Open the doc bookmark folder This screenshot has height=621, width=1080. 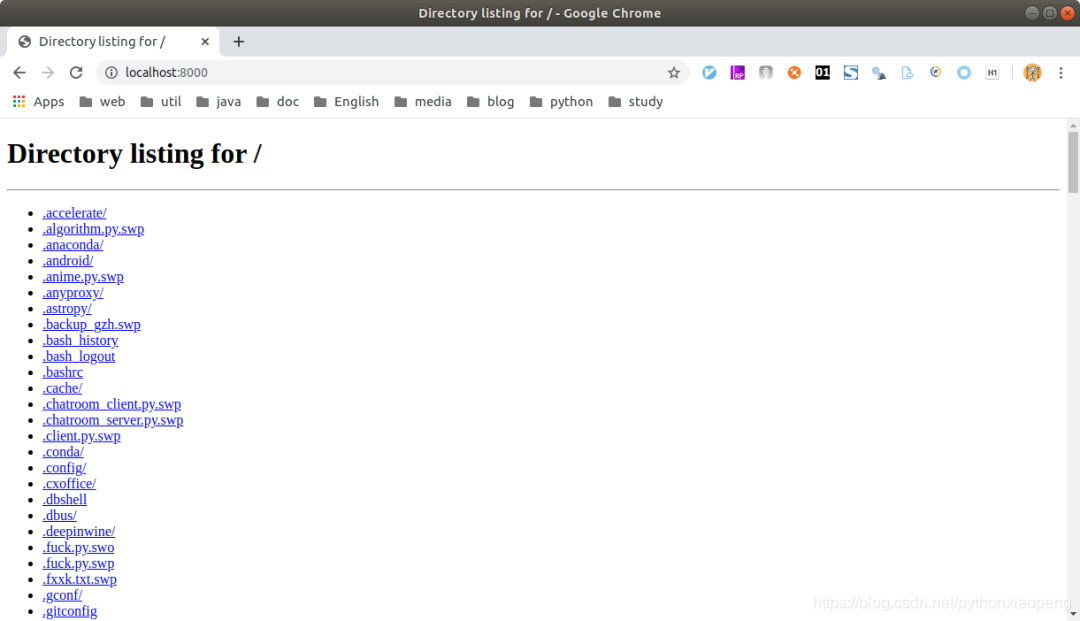click(x=278, y=102)
